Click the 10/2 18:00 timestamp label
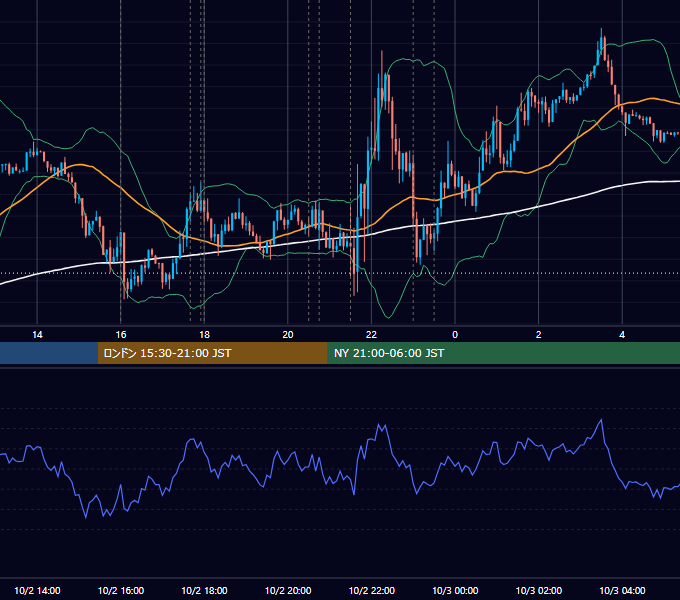This screenshot has width=680, height=600. click(x=204, y=590)
